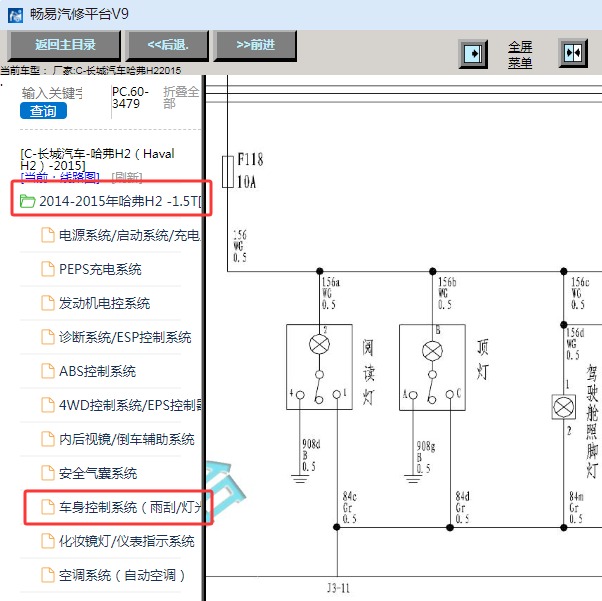Screen dimensions: 602x601
Task: Click document icon beside 空调系统
Action: point(48,575)
